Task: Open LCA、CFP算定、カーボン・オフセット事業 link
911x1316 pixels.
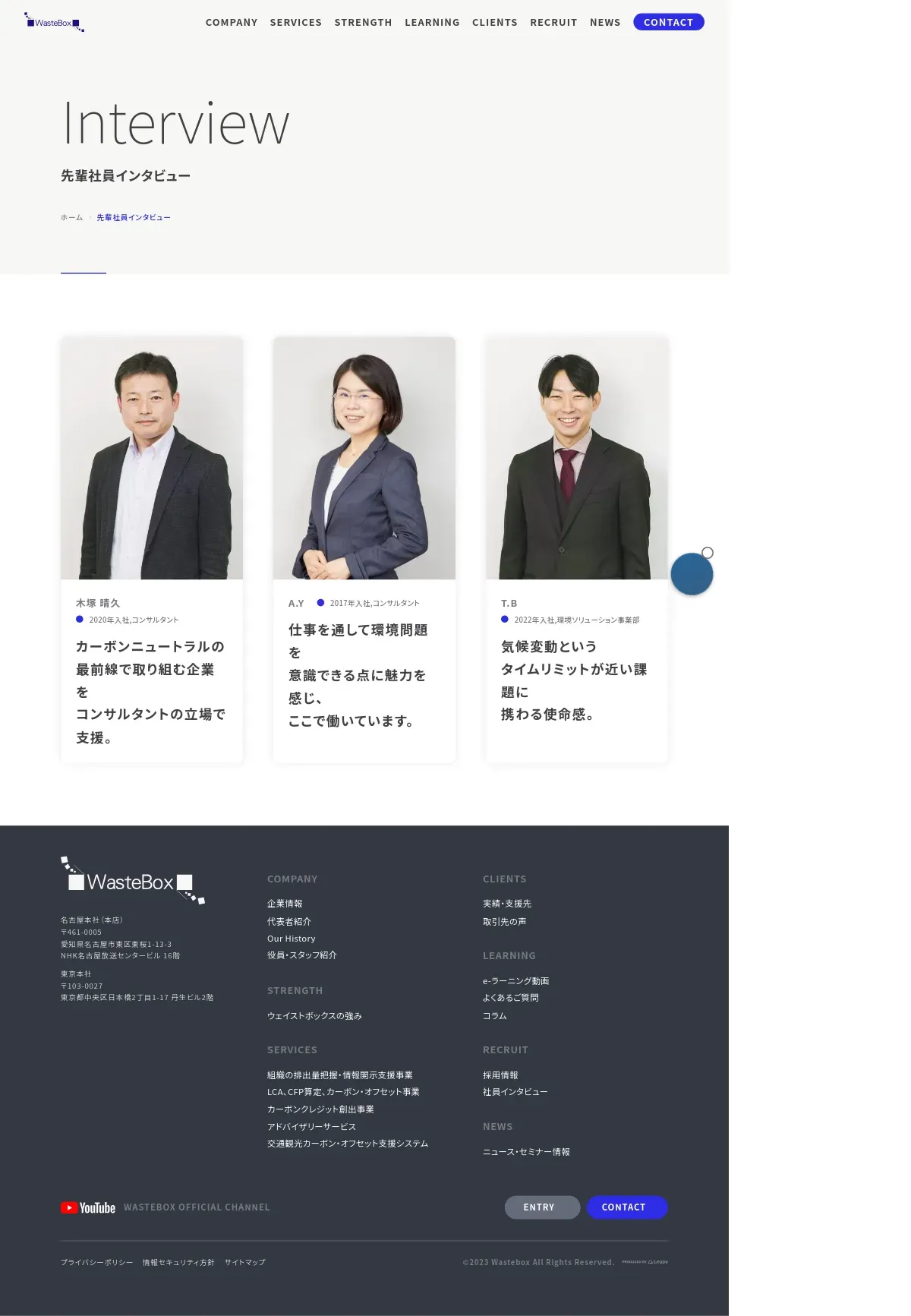Action: click(x=343, y=1092)
